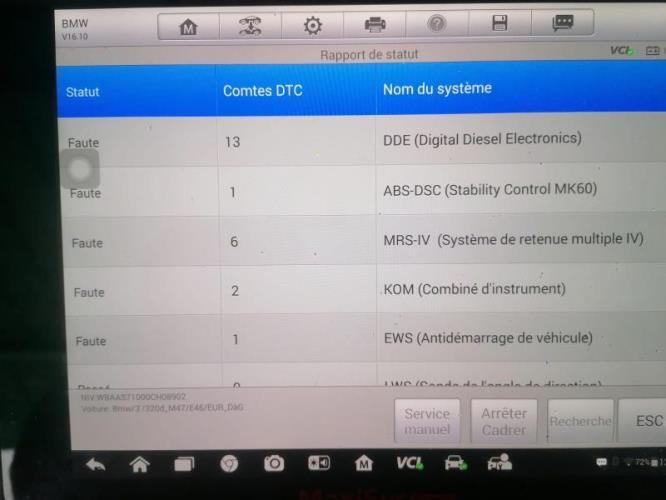Open the data logging message icon

click(563, 22)
